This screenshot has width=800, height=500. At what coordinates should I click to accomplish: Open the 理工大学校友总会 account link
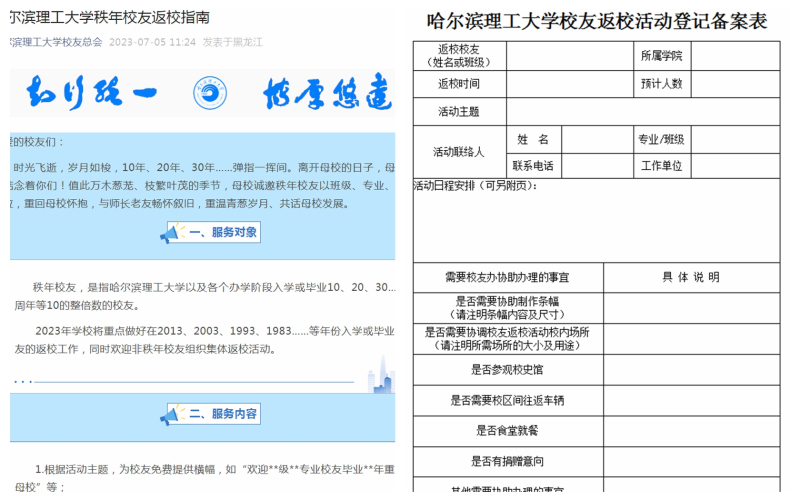pos(56,42)
